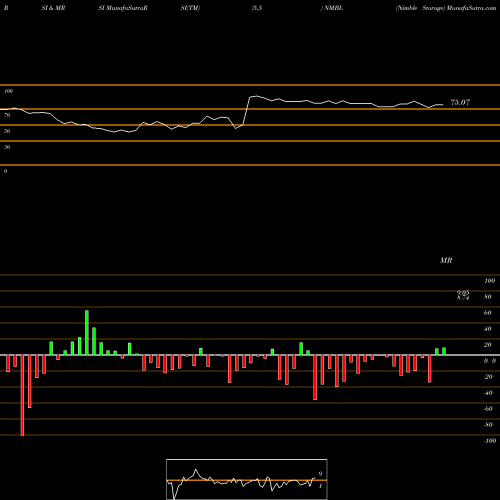Screen dimensions: 500x500
Task: Click the RSI axis label 70
Action: click(7, 115)
